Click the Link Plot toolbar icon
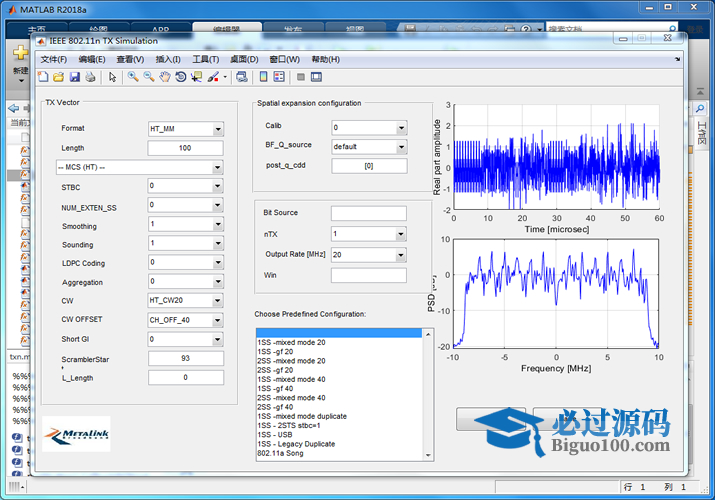The height and width of the screenshot is (500, 715). (x=242, y=77)
